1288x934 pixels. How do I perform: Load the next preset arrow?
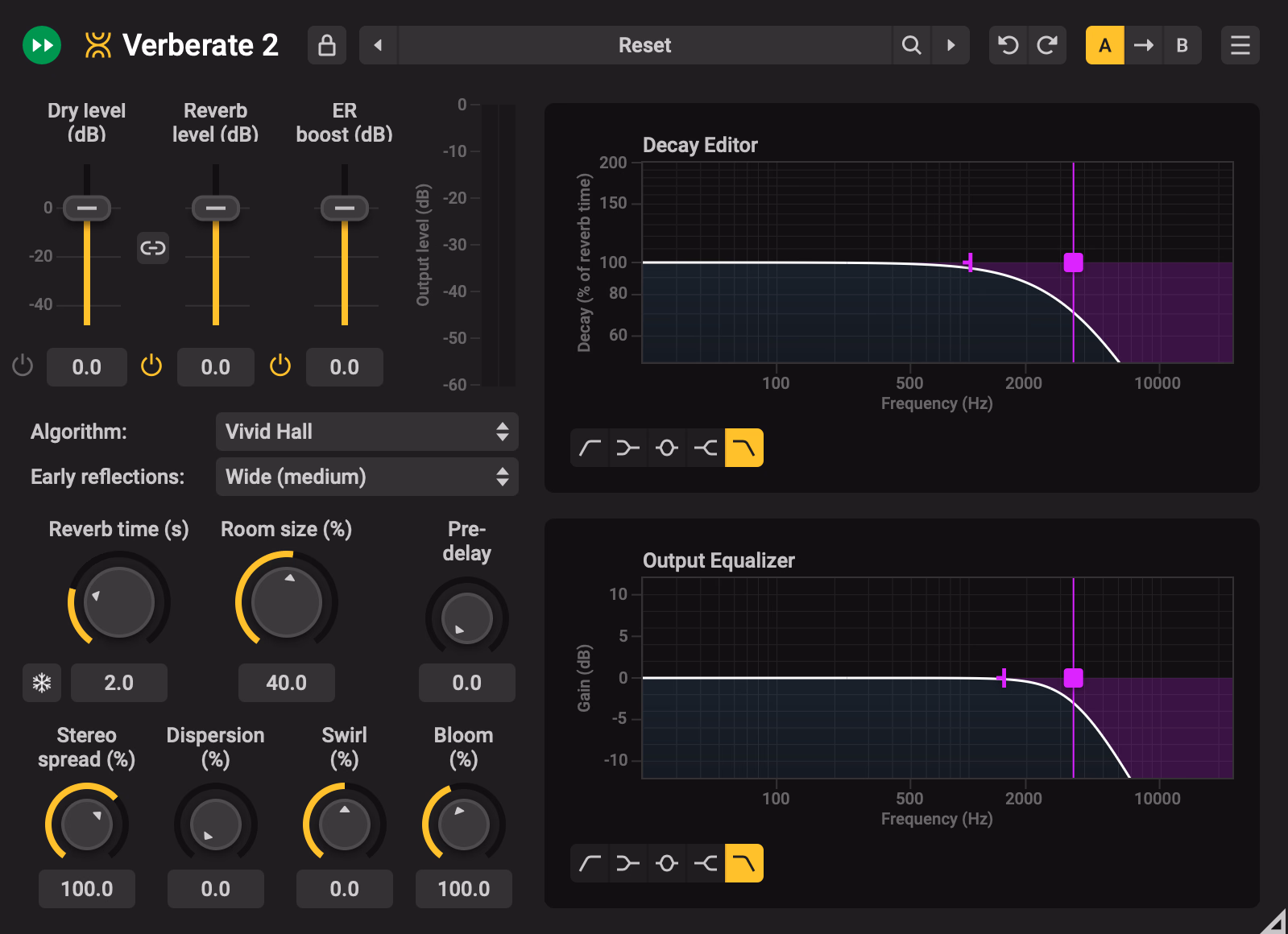pyautogui.click(x=950, y=45)
